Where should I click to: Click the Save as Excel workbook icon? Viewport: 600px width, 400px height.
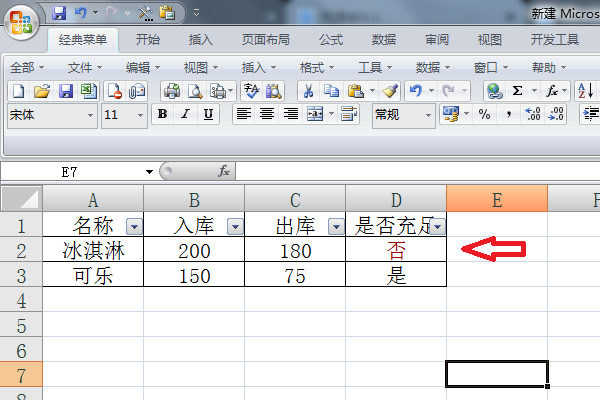(89, 91)
